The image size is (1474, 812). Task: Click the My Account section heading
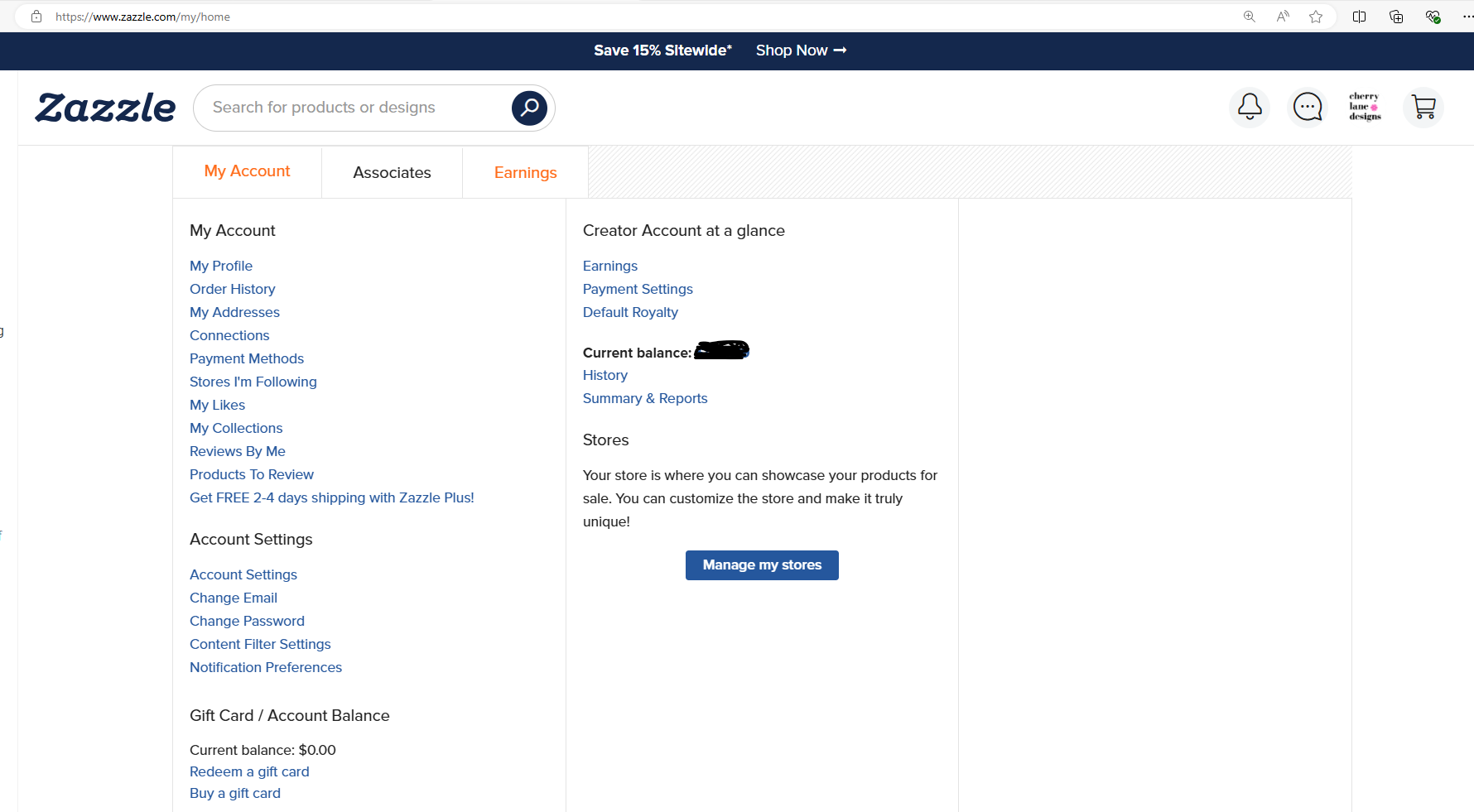pos(233,231)
